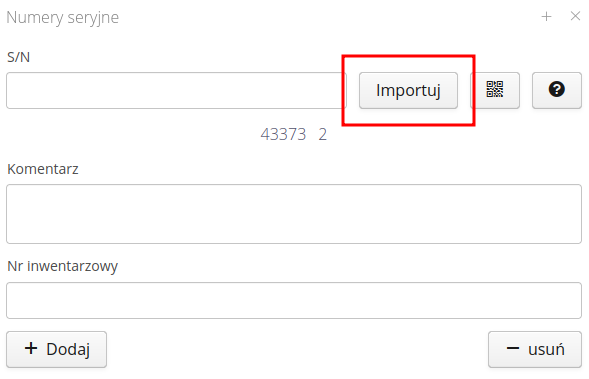The width and height of the screenshot is (589, 379).
Task: Click the word Dodaj on the add button
Action: [68, 350]
